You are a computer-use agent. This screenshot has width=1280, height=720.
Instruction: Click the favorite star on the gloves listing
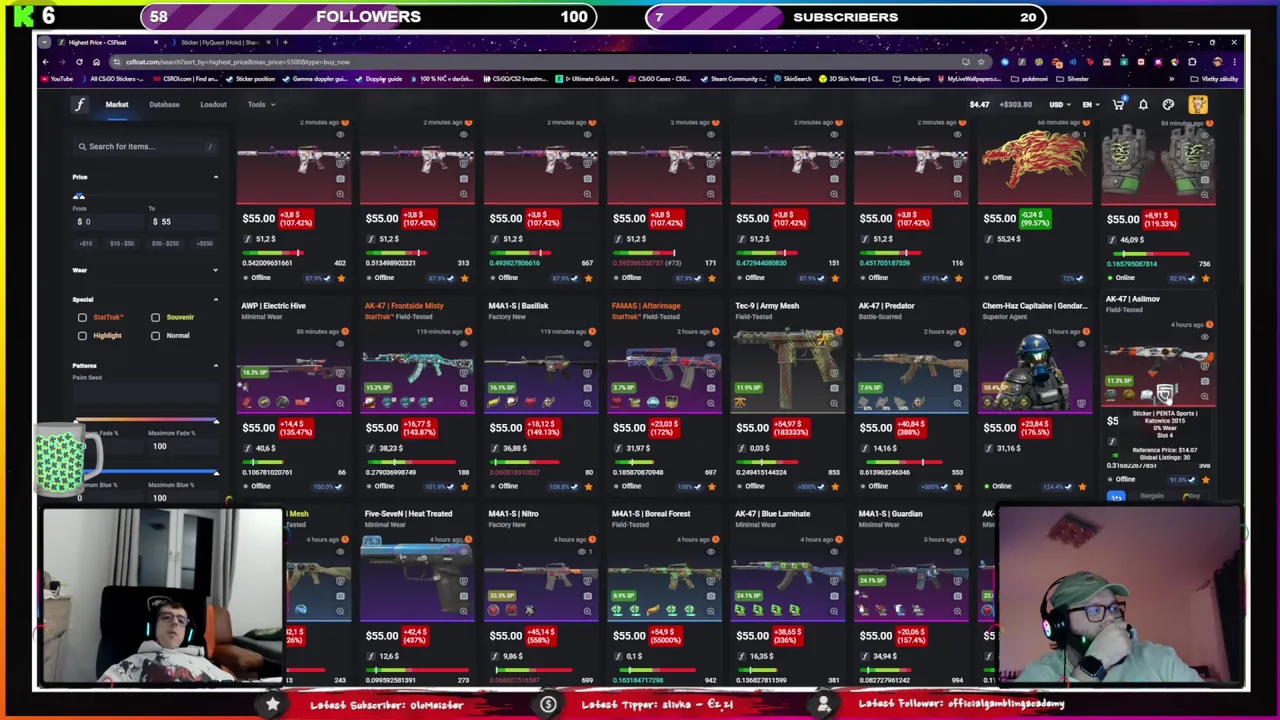1205,278
